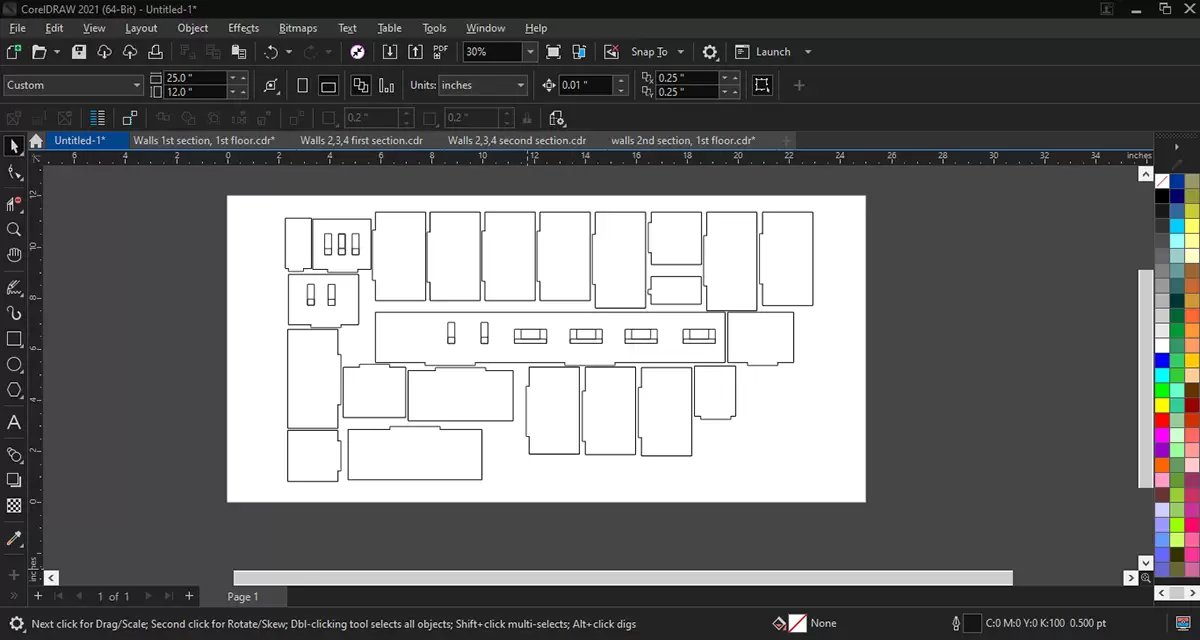
Task: Select the Text tool
Action: click(x=14, y=422)
